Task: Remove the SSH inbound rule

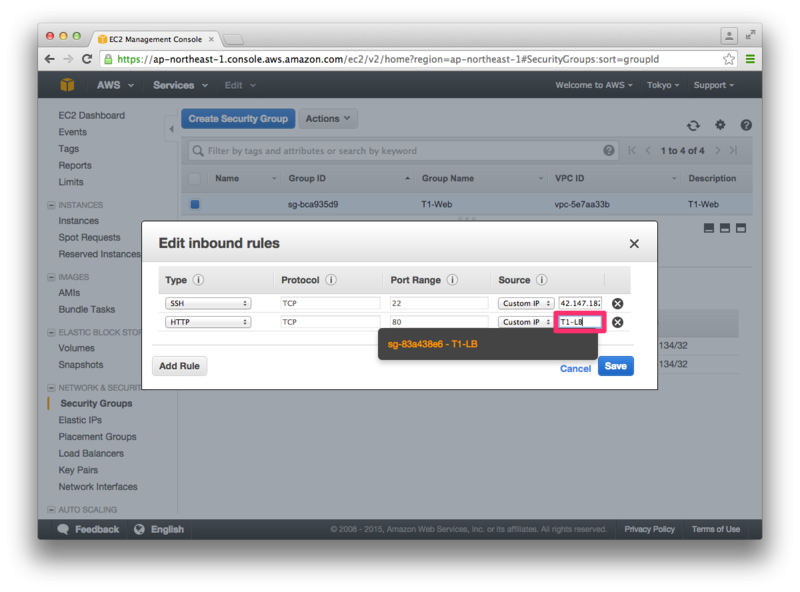Action: 617,304
